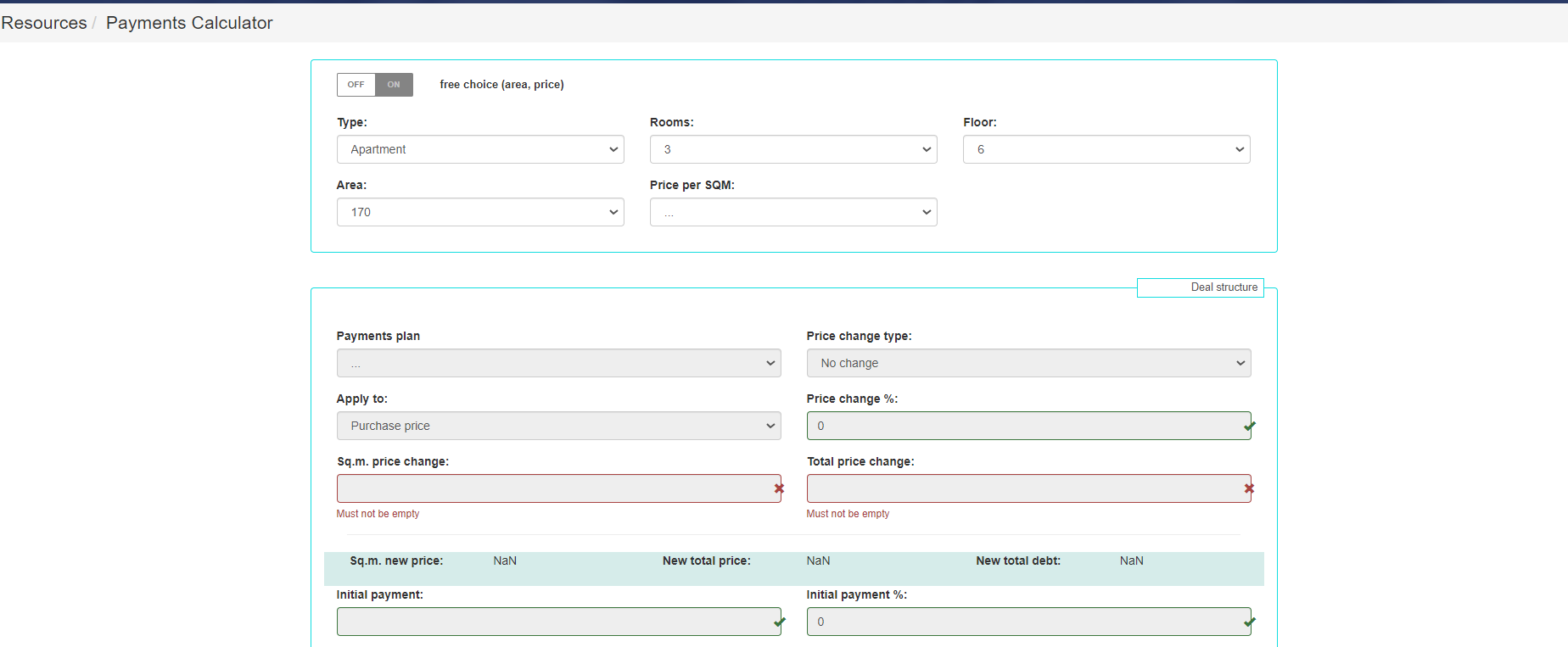Click the green checkmark in Initial payment %
Image resolution: width=1568 pixels, height=647 pixels.
[x=1249, y=622]
